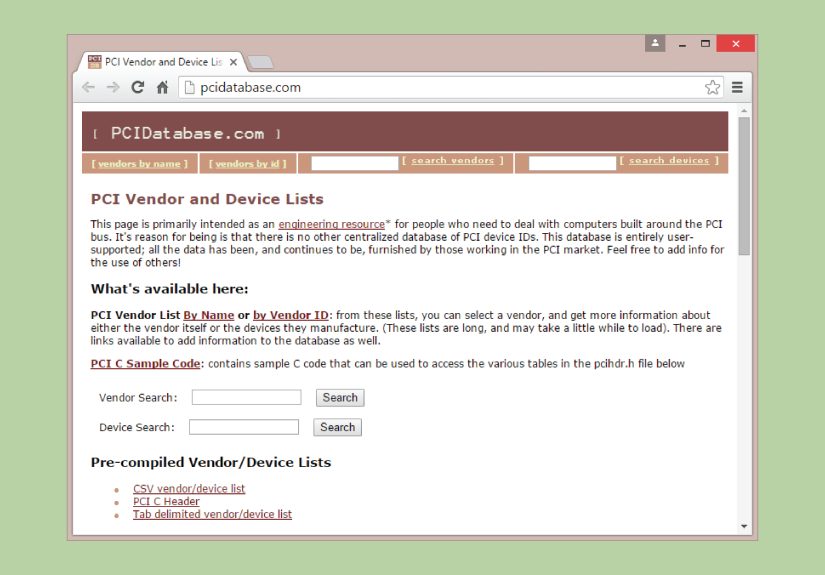
Task: Open the Chrome hamburger menu
Action: click(737, 87)
